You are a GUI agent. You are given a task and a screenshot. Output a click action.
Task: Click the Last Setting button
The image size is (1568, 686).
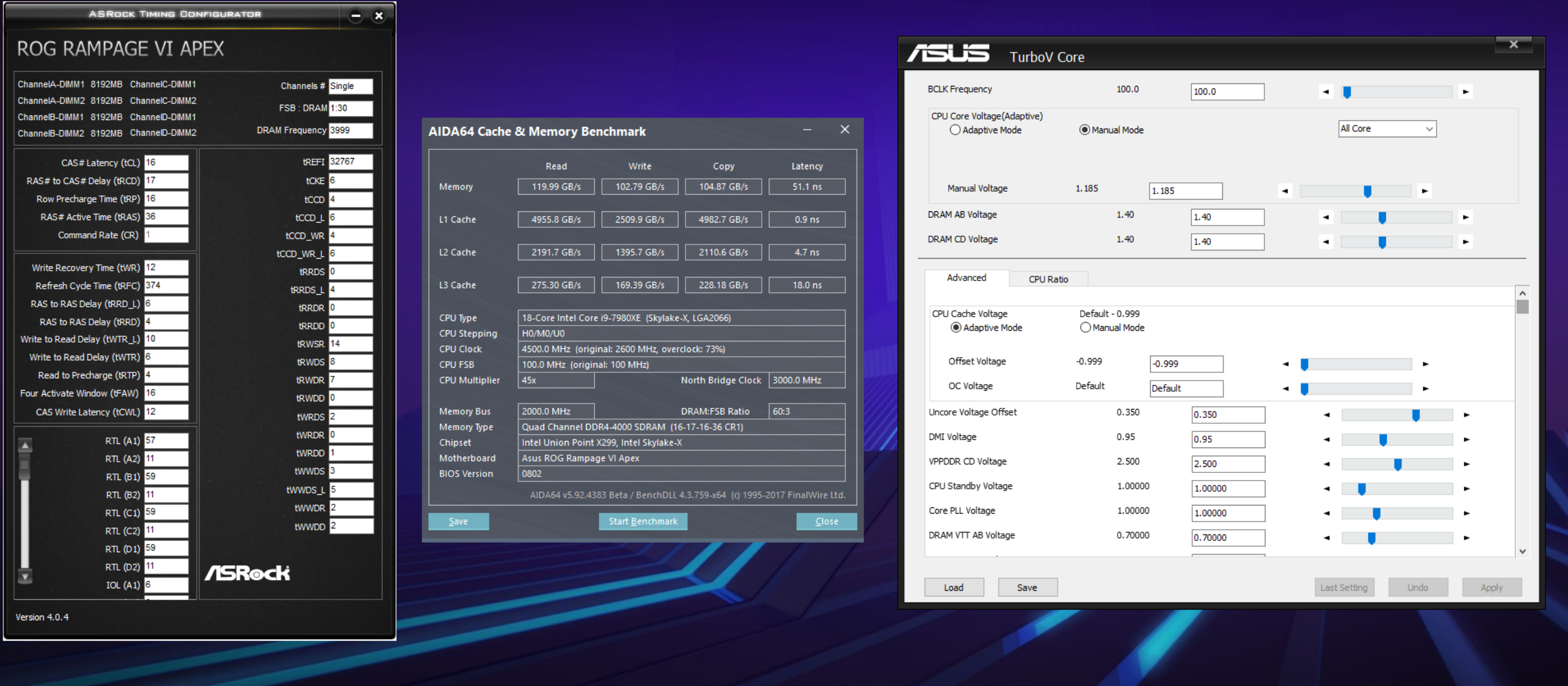point(1344,587)
